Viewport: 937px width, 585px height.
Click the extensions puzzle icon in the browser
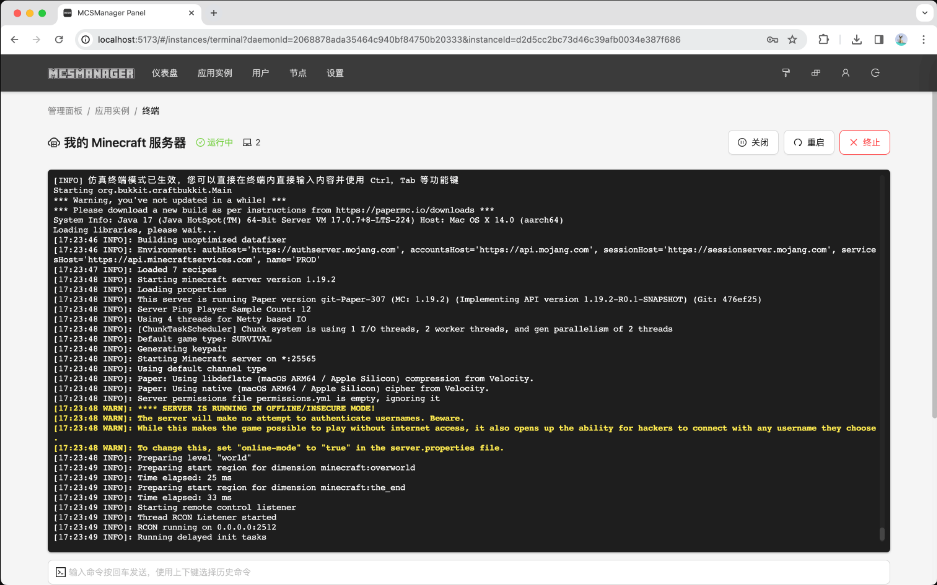click(822, 41)
